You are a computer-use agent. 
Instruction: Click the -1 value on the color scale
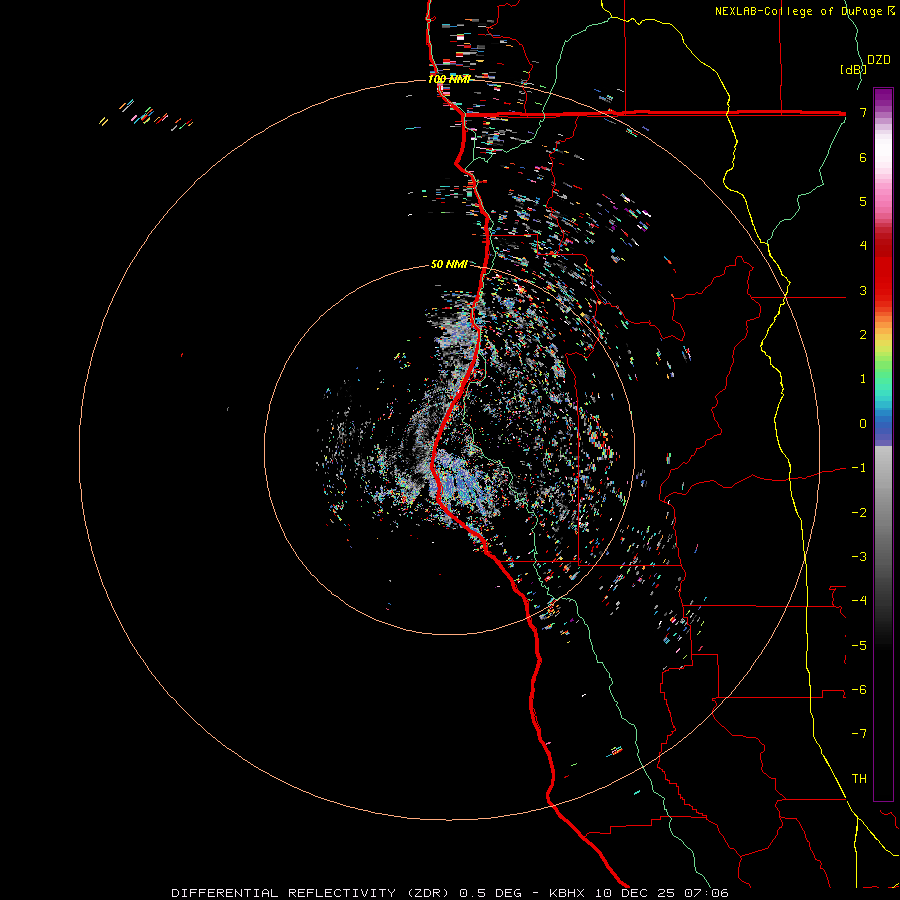point(859,468)
